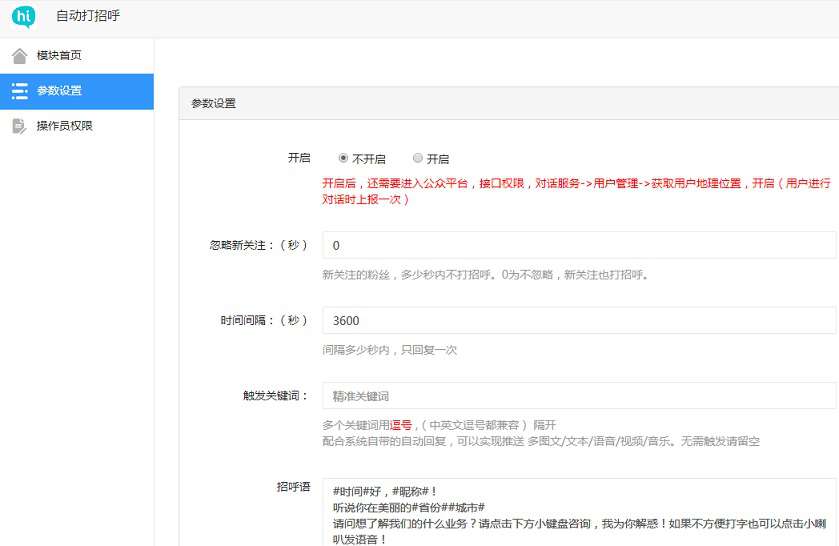Click the 招呼语 field label
The image size is (839, 546).
pyautogui.click(x=293, y=487)
